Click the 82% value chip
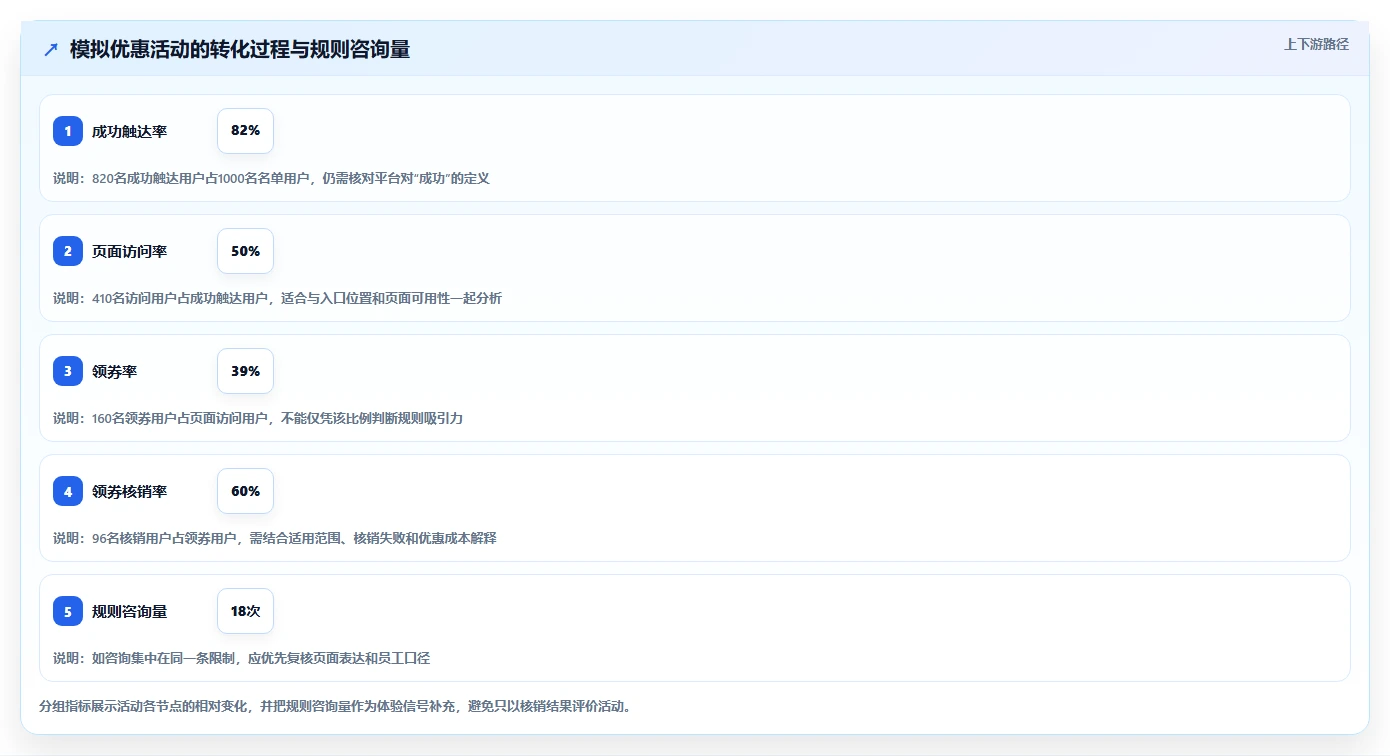 [245, 131]
